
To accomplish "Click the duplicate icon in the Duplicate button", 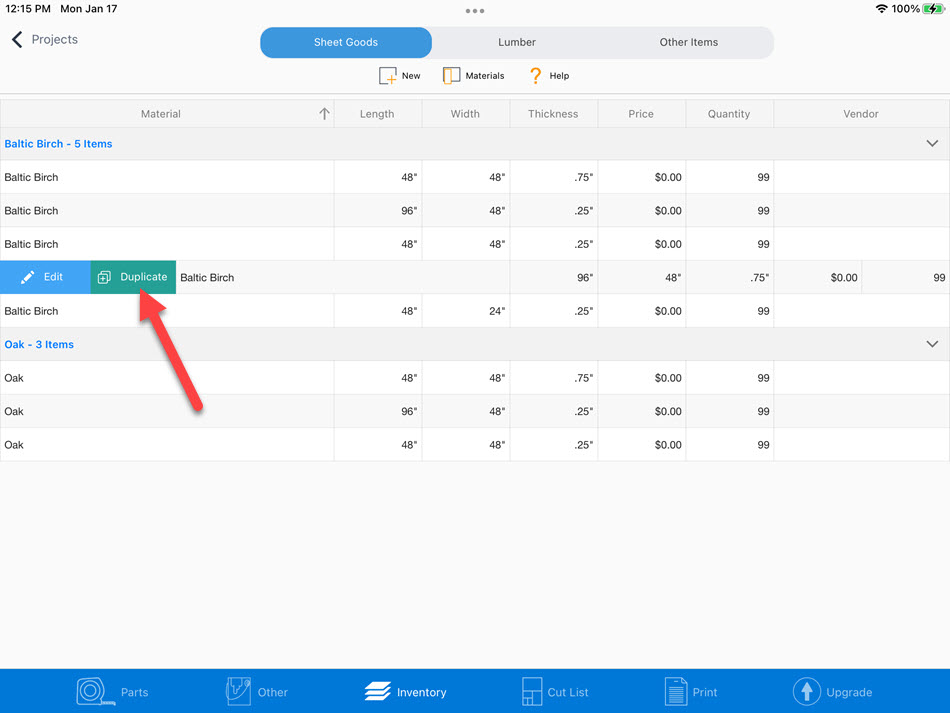I will [x=104, y=277].
